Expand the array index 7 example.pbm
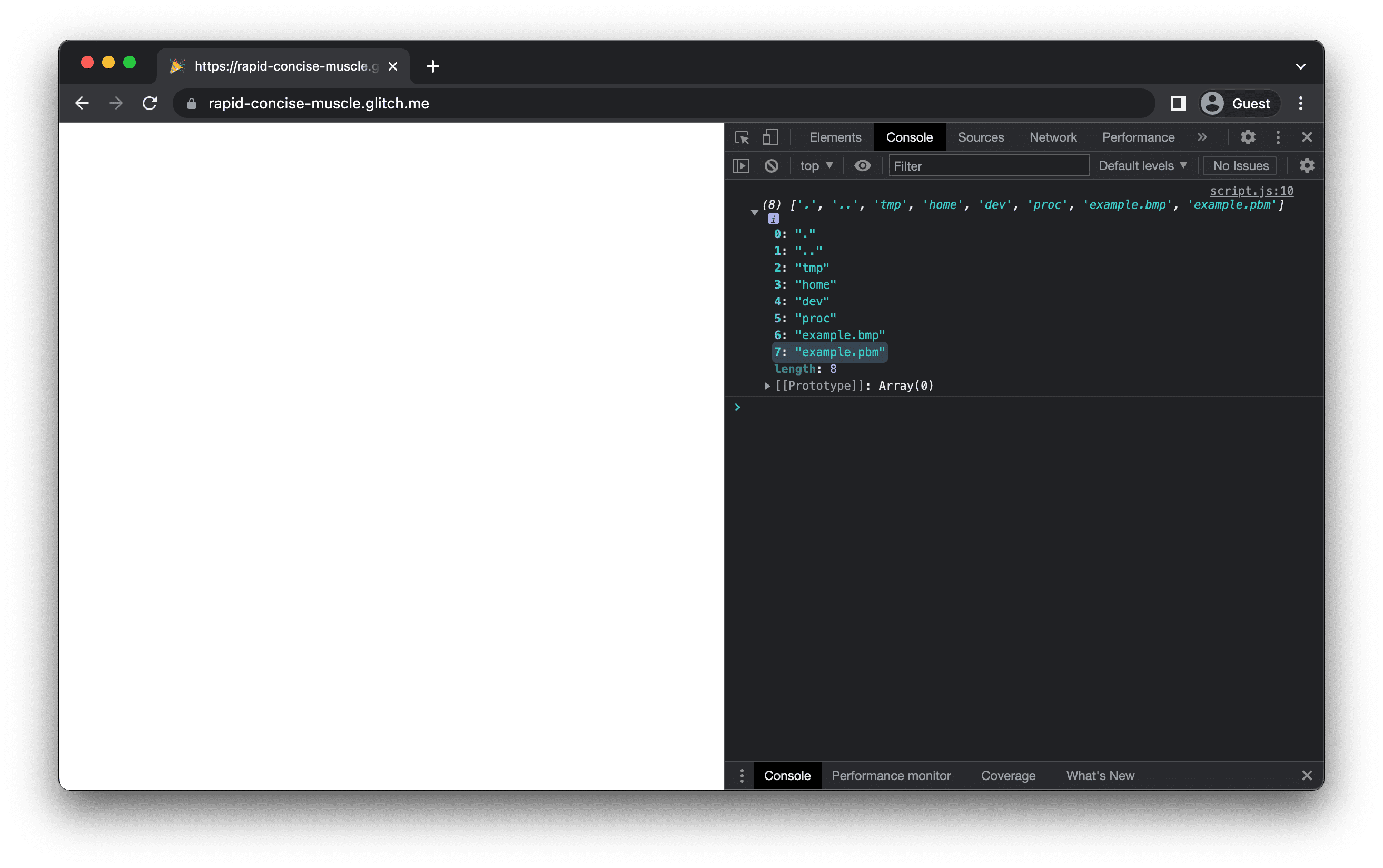The height and width of the screenshot is (868, 1383). (x=840, y=351)
